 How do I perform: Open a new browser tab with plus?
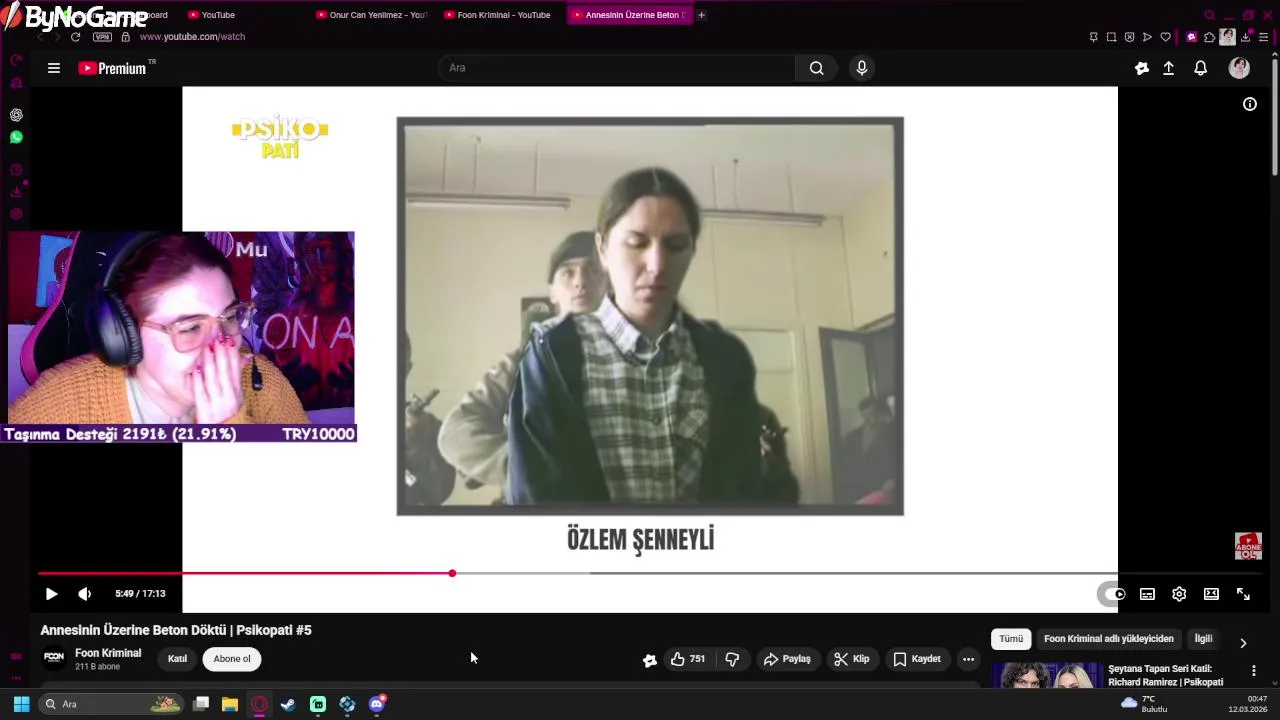(x=701, y=15)
